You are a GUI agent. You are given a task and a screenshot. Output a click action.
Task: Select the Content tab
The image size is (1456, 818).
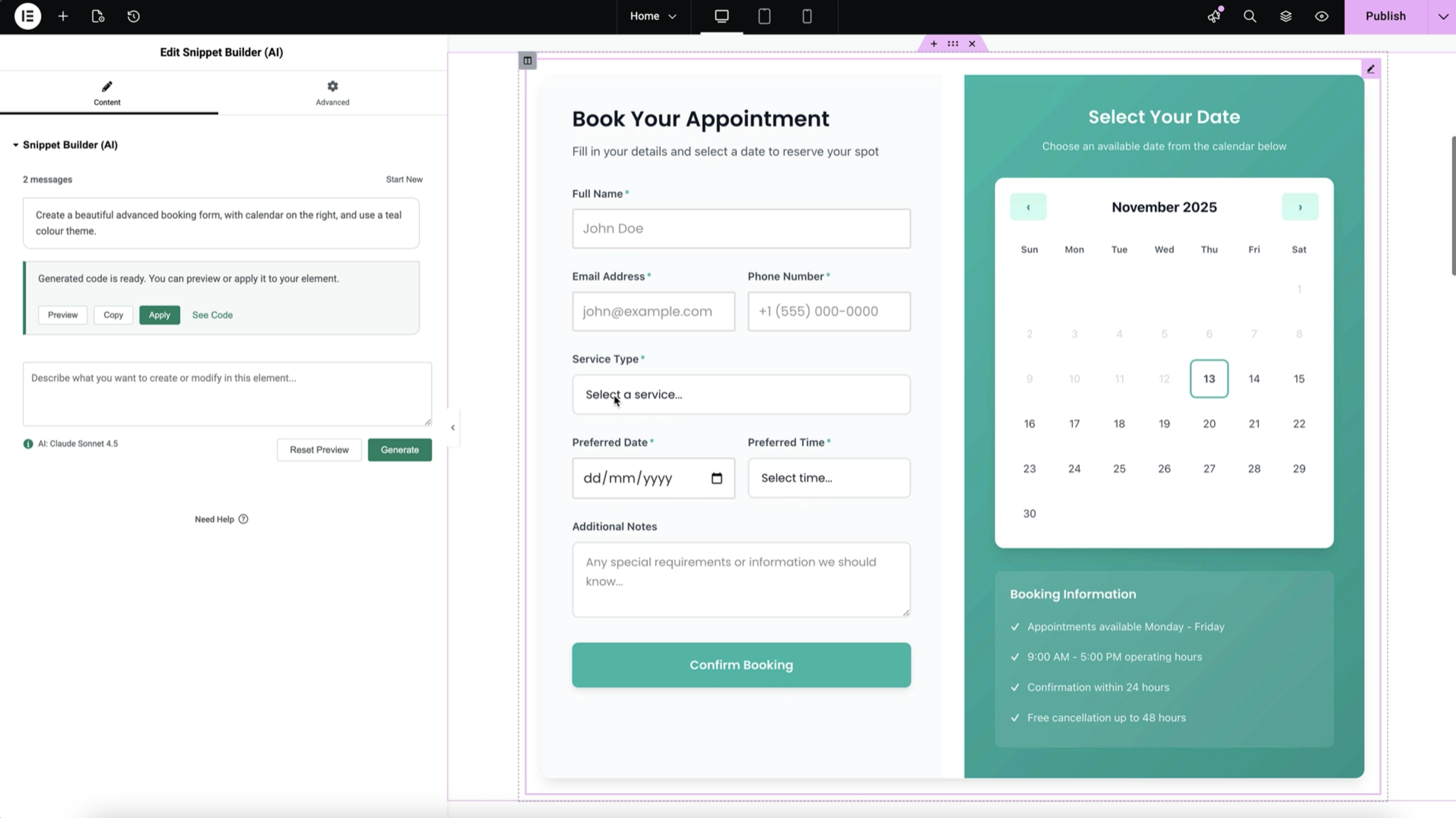click(x=107, y=93)
